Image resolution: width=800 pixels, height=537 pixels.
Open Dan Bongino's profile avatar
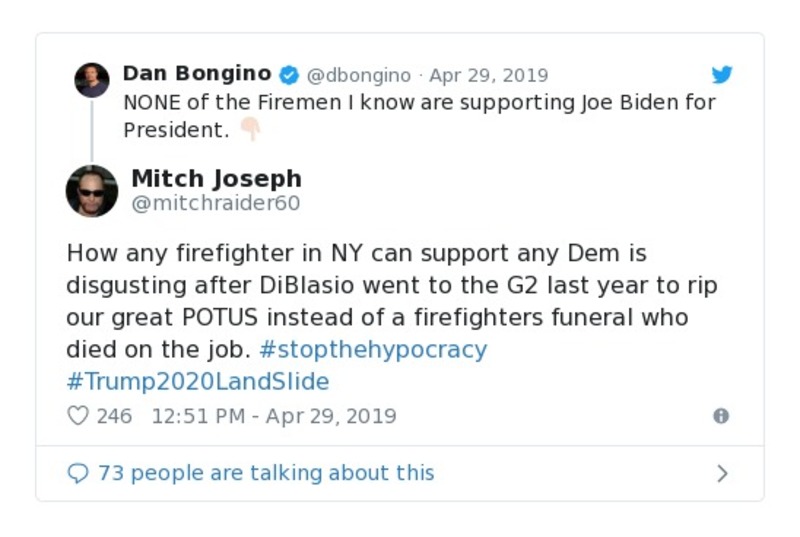click(92, 80)
